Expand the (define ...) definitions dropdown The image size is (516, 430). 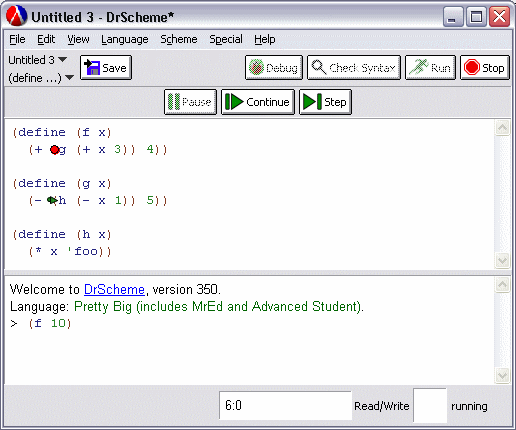pyautogui.click(x=41, y=78)
